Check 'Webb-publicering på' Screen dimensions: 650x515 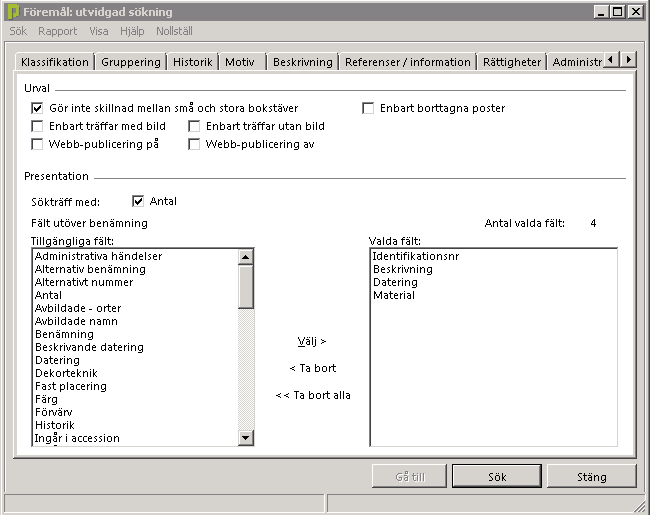[x=37, y=144]
